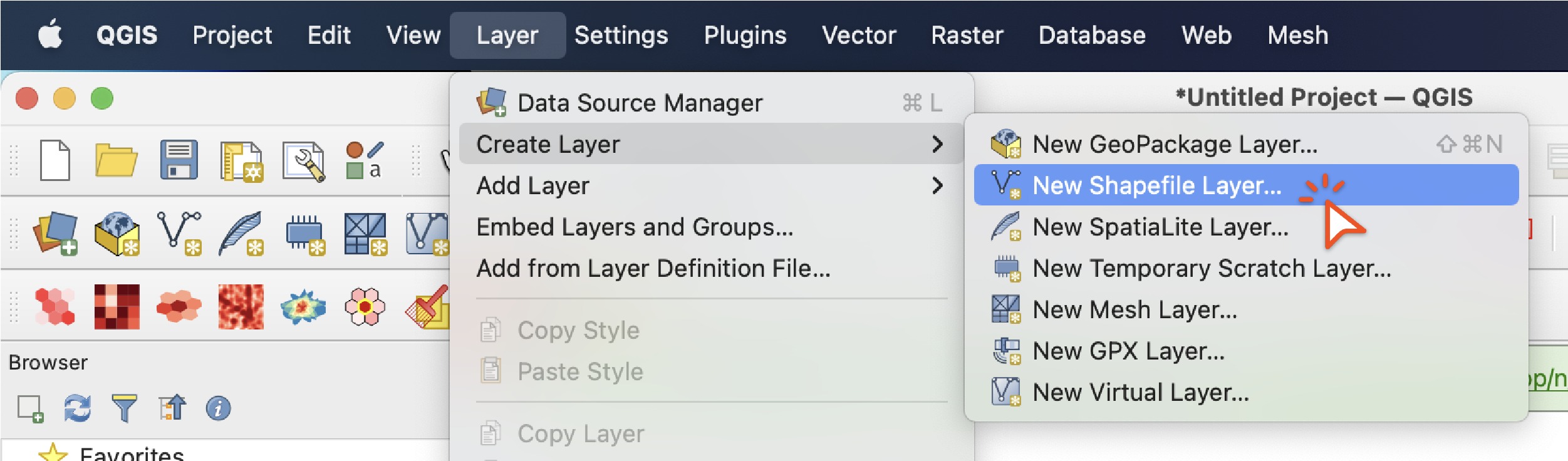This screenshot has width=1568, height=461.
Task: Save project with the floppy disk icon
Action: [x=179, y=160]
